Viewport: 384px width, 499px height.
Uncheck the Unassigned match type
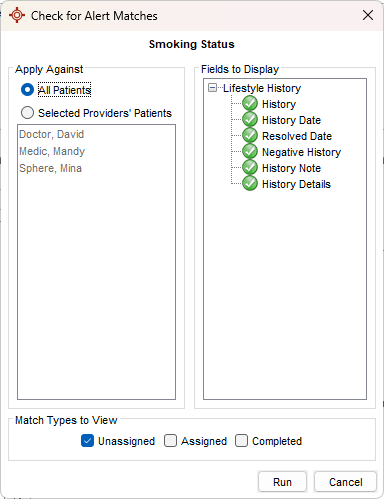[x=87, y=441]
